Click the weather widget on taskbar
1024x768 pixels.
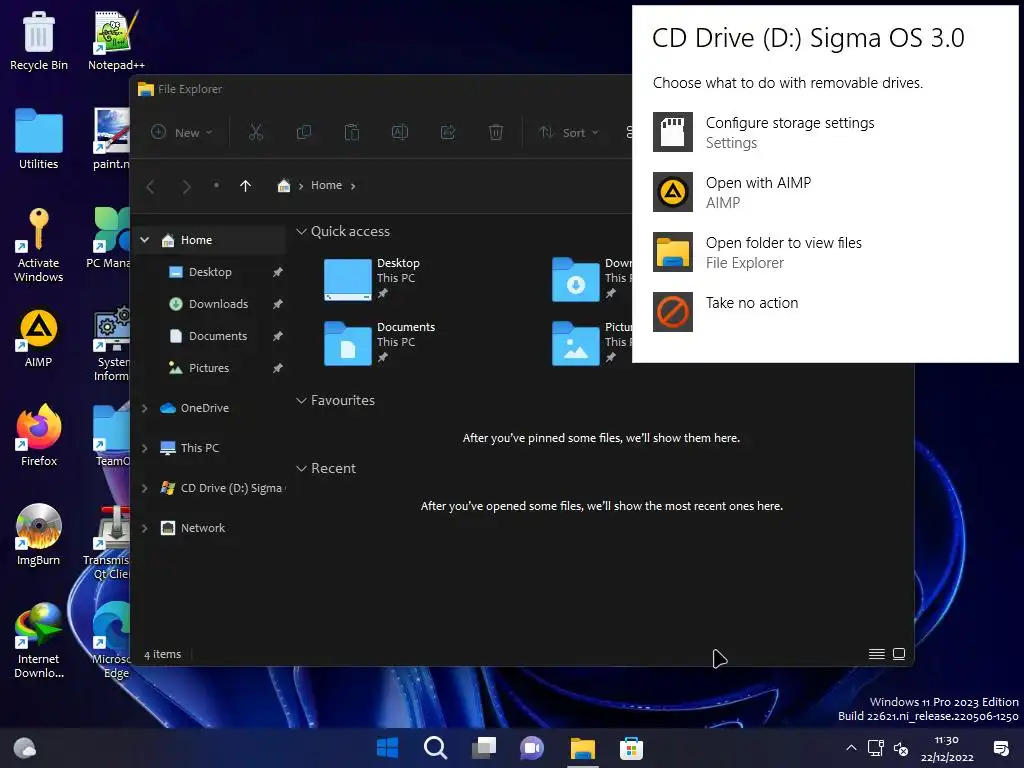(x=25, y=748)
